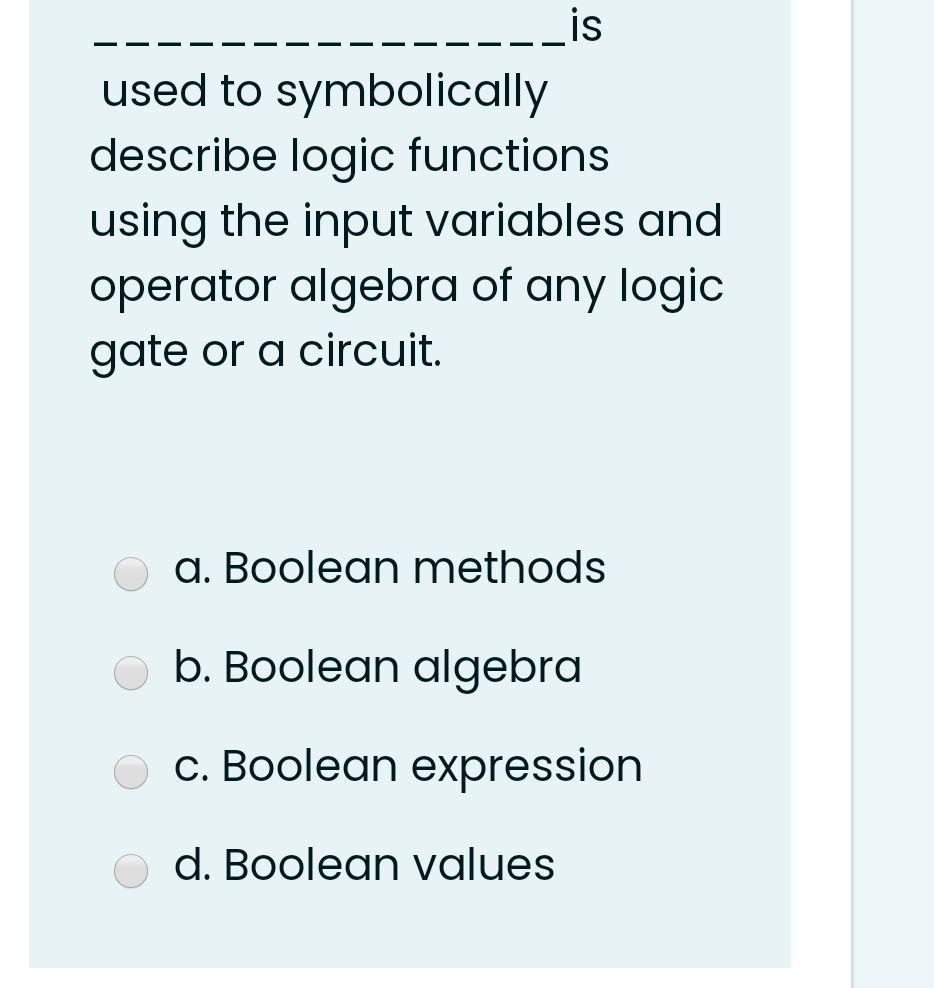Image resolution: width=934 pixels, height=988 pixels.
Task: Click the 'c. Boolean expression' option text
Action: tap(408, 765)
